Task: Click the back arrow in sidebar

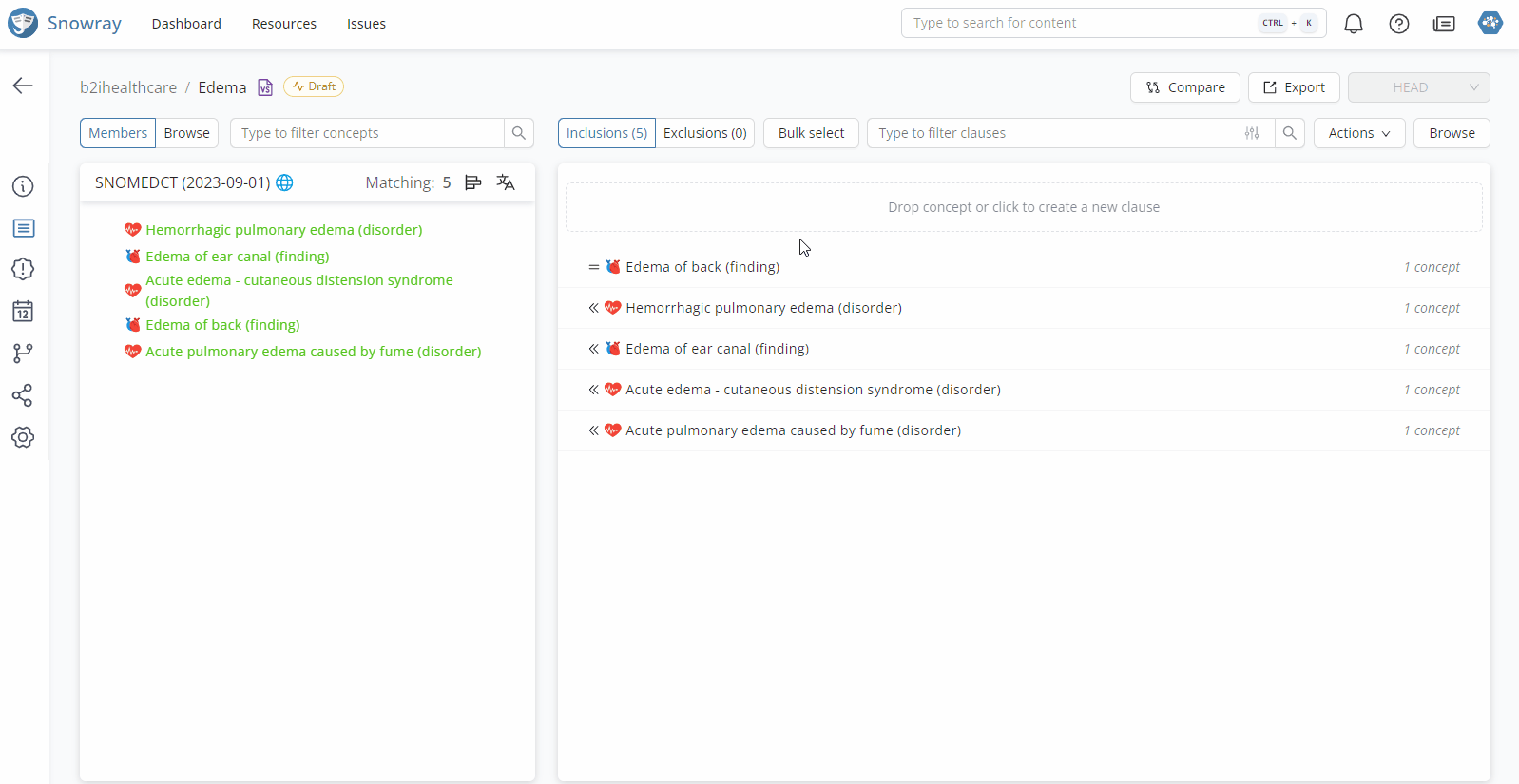Action: coord(23,86)
